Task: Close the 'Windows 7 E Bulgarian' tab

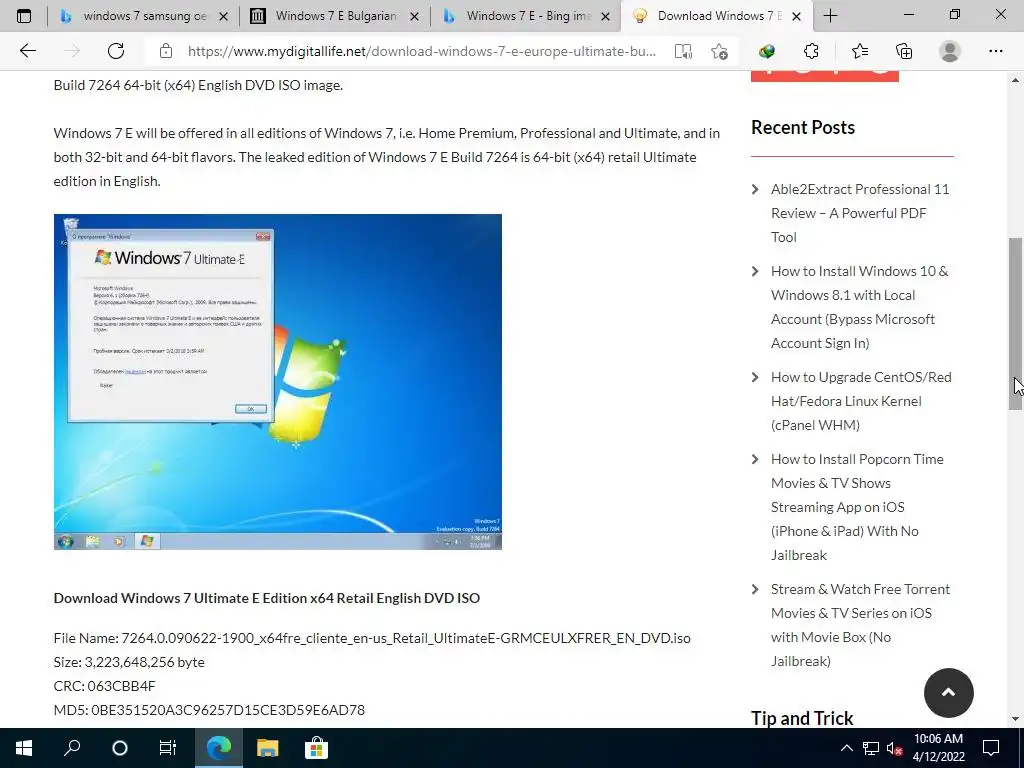Action: (414, 16)
